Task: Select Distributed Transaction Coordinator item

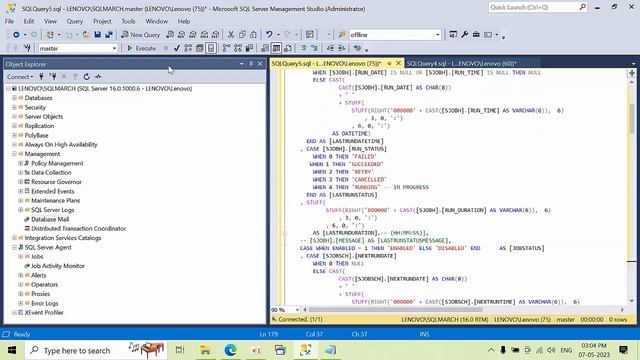Action: pos(78,229)
